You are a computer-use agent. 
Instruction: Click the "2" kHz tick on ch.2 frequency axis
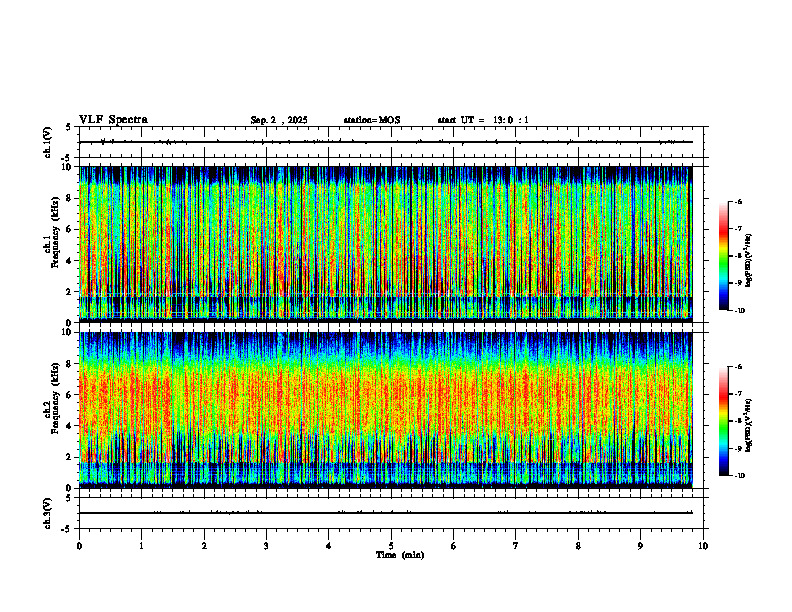coord(70,457)
